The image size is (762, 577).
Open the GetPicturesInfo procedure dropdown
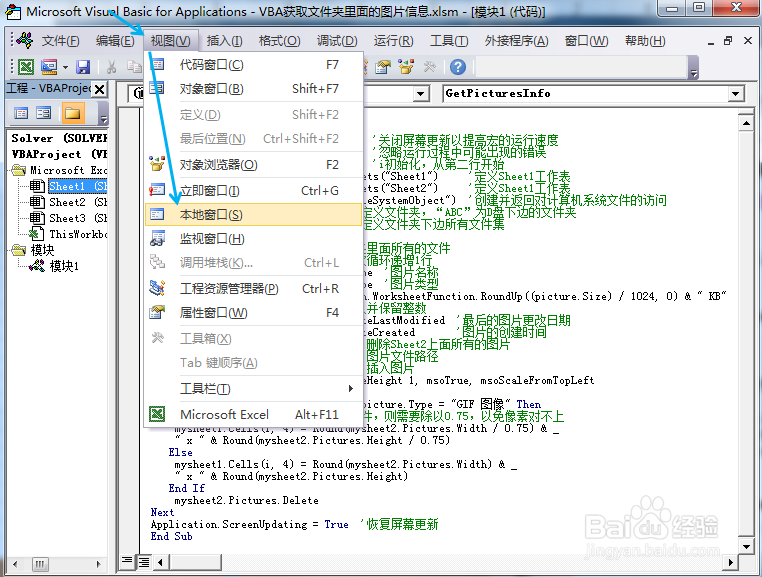[x=736, y=93]
